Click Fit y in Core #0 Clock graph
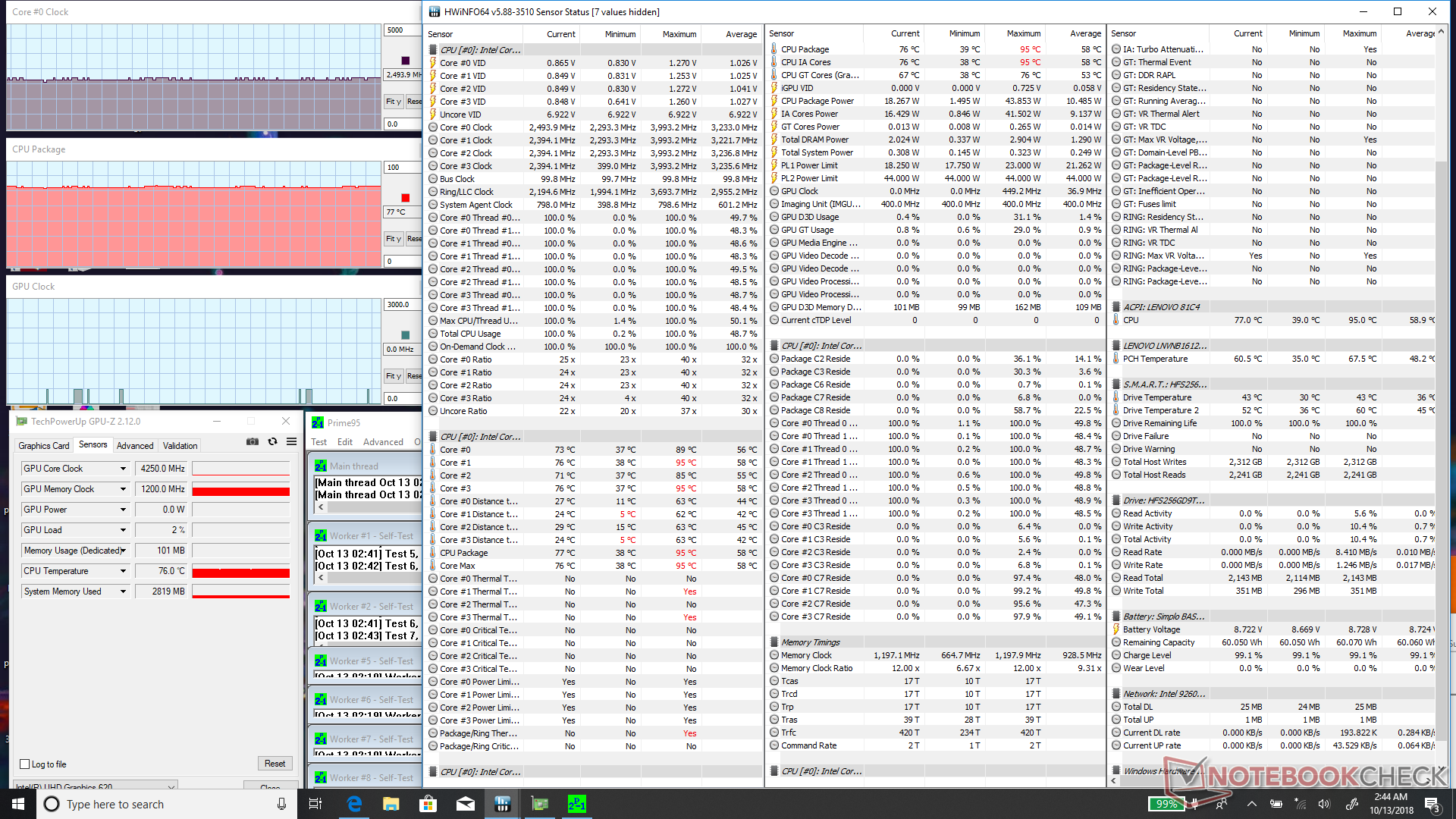This screenshot has height=819, width=1456. 394,101
